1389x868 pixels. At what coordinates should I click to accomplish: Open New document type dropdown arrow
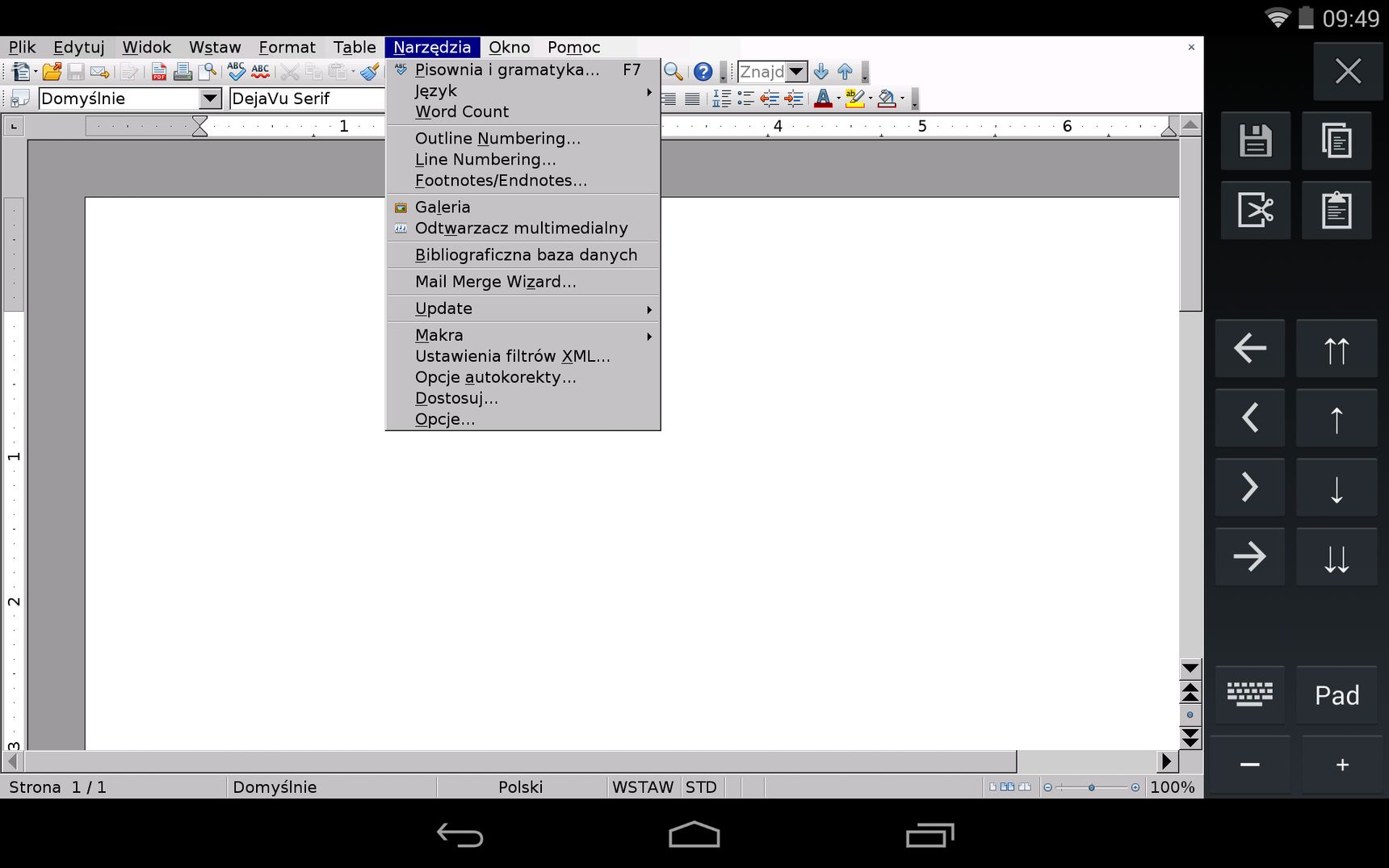pyautogui.click(x=36, y=72)
